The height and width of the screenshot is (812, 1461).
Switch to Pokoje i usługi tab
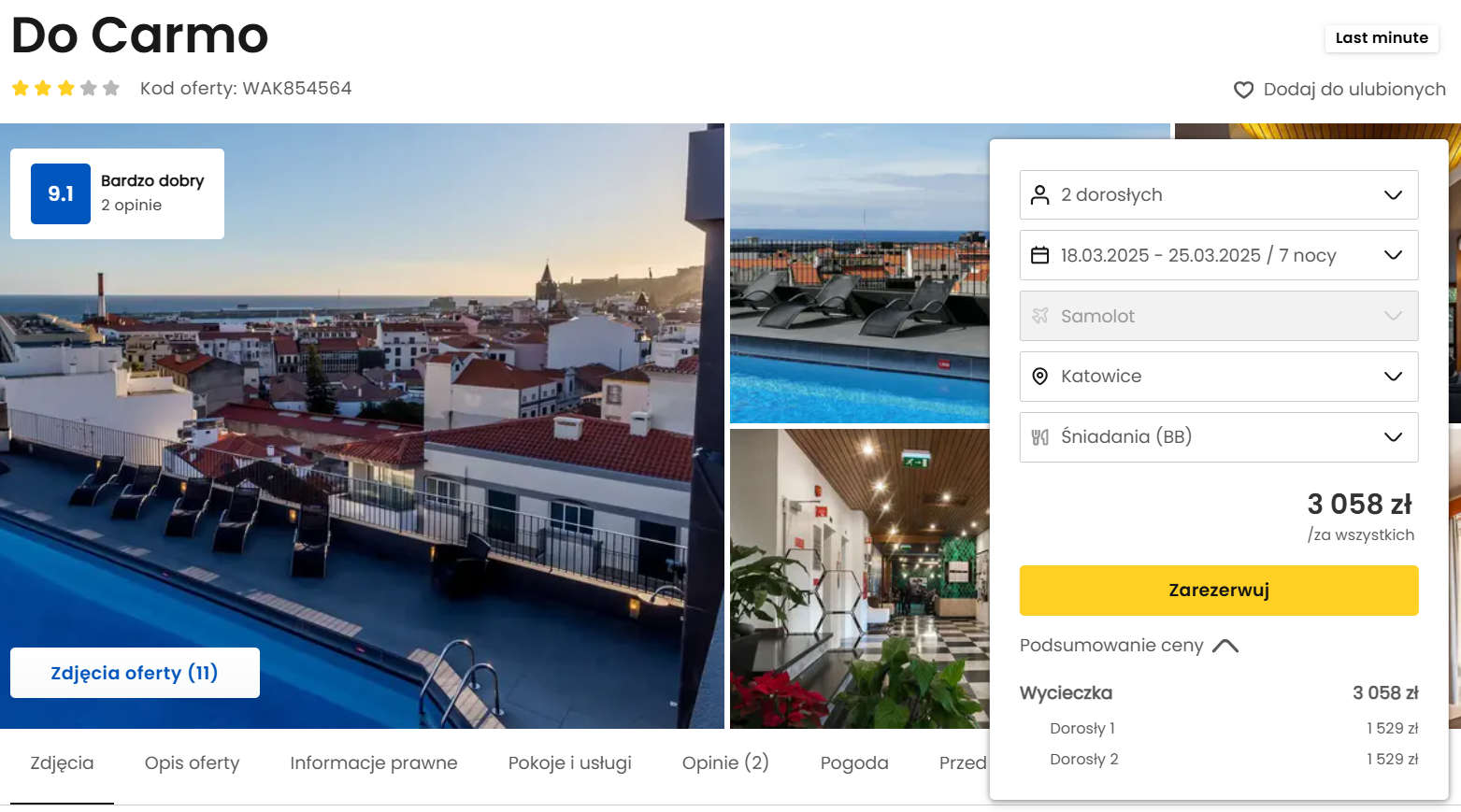point(570,762)
